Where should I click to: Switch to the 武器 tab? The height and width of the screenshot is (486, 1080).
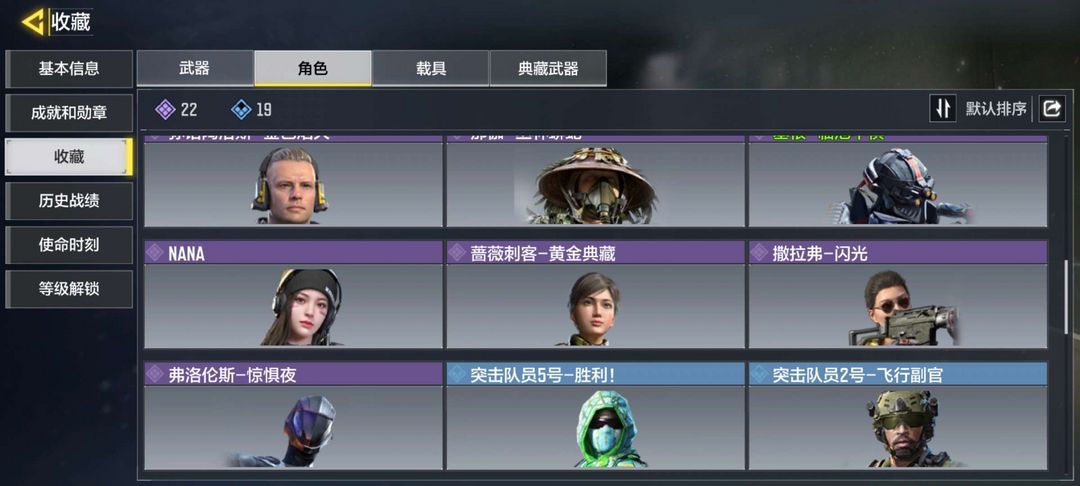pos(195,68)
